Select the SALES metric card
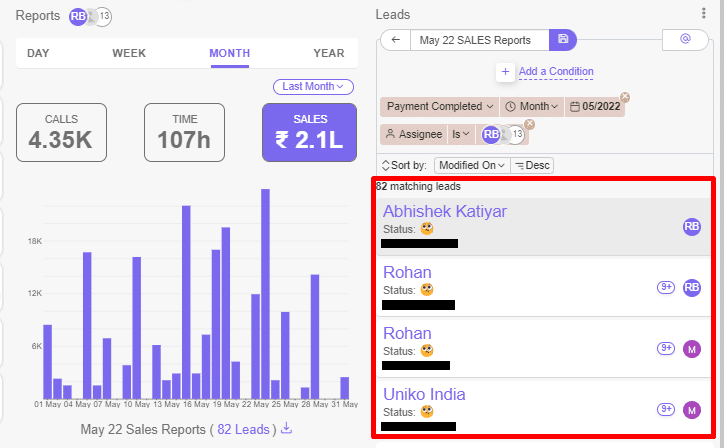 click(309, 132)
